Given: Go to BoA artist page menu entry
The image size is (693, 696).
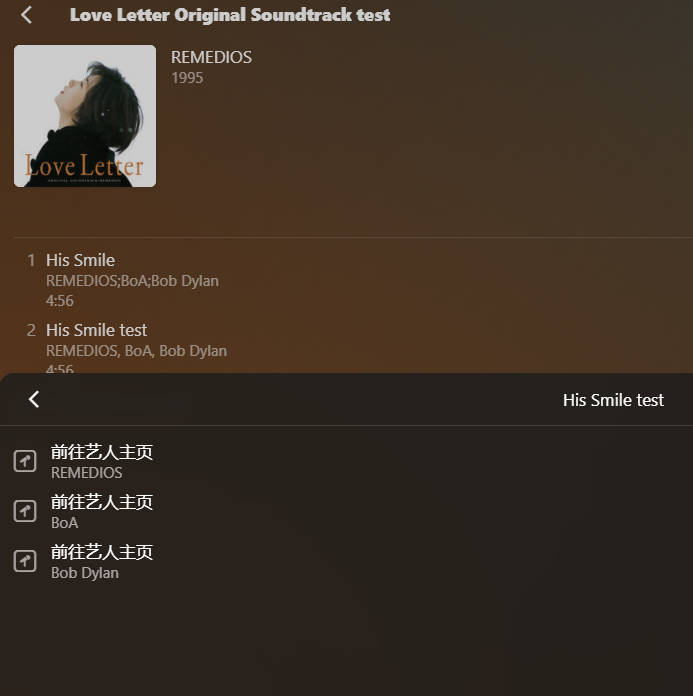Looking at the screenshot, I should pos(346,512).
